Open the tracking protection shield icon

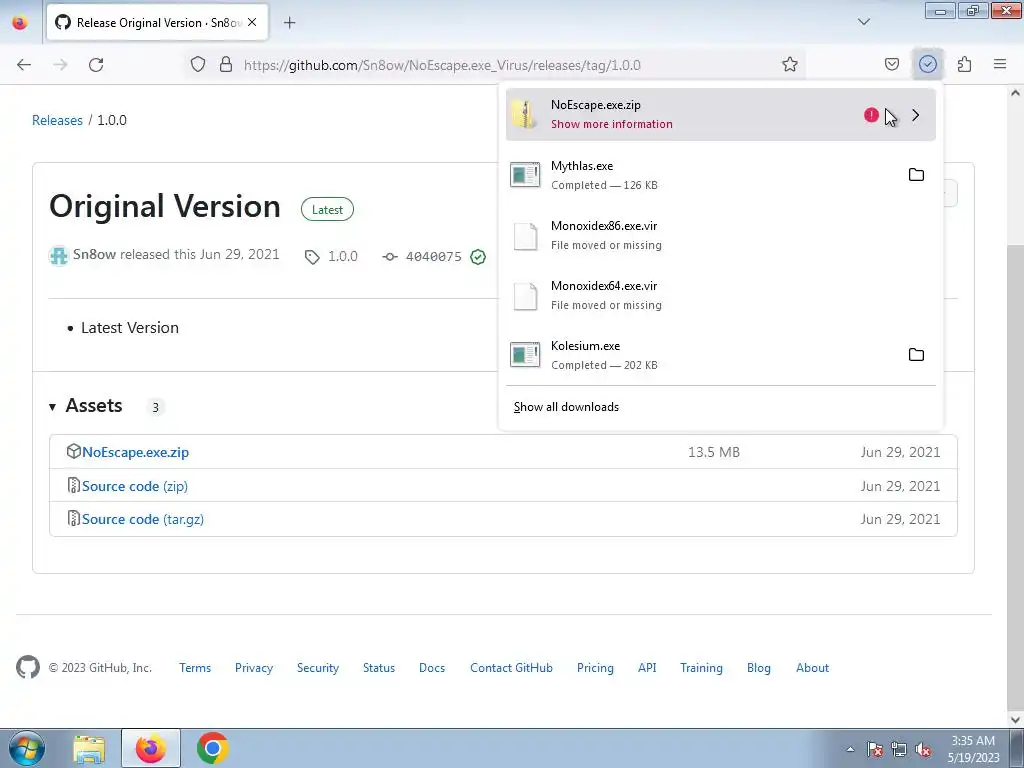pos(198,64)
